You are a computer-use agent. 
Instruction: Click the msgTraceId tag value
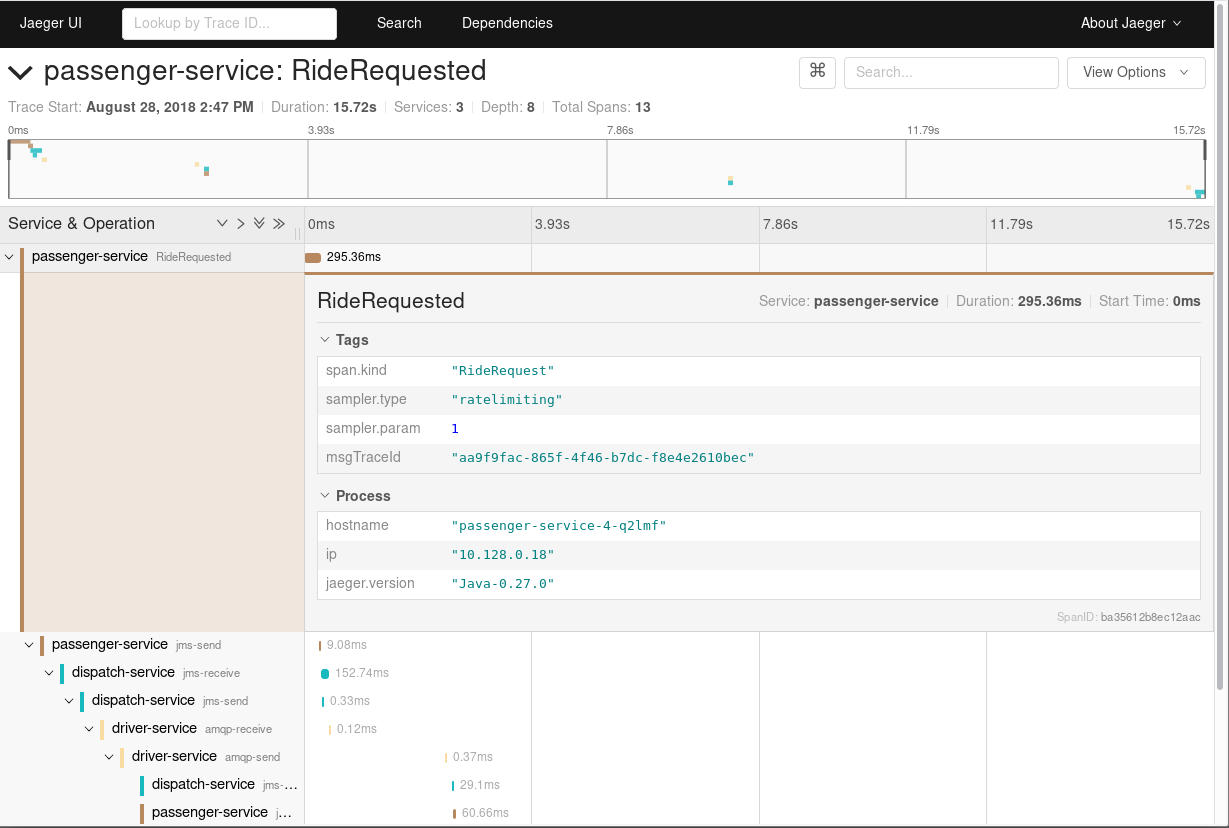pyautogui.click(x=603, y=458)
